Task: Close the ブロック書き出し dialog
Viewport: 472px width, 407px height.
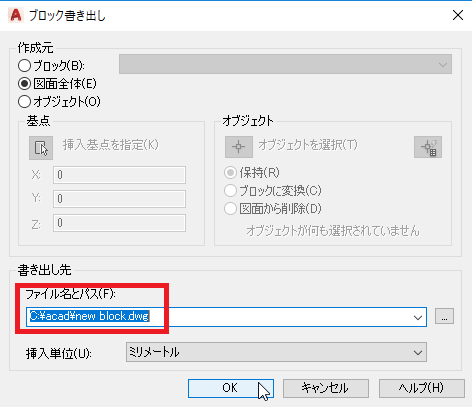Action: coord(458,15)
